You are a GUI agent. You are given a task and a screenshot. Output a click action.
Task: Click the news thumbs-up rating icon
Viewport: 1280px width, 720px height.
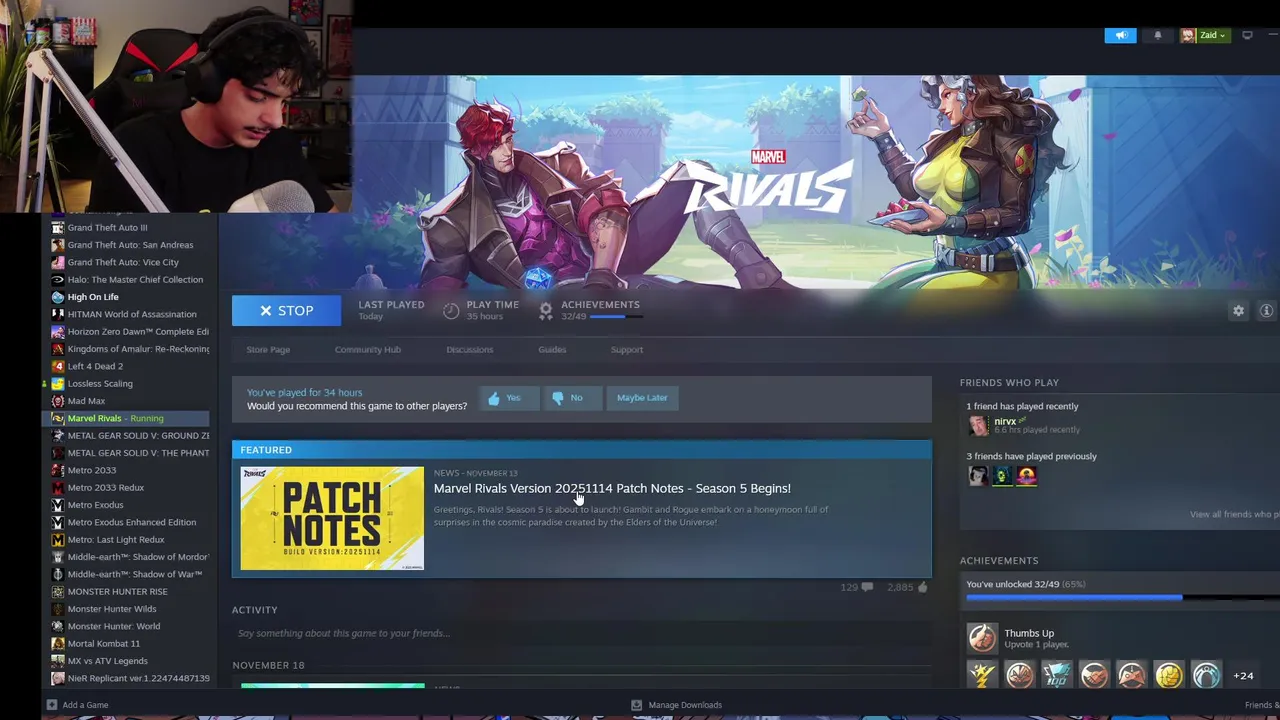[x=922, y=587]
